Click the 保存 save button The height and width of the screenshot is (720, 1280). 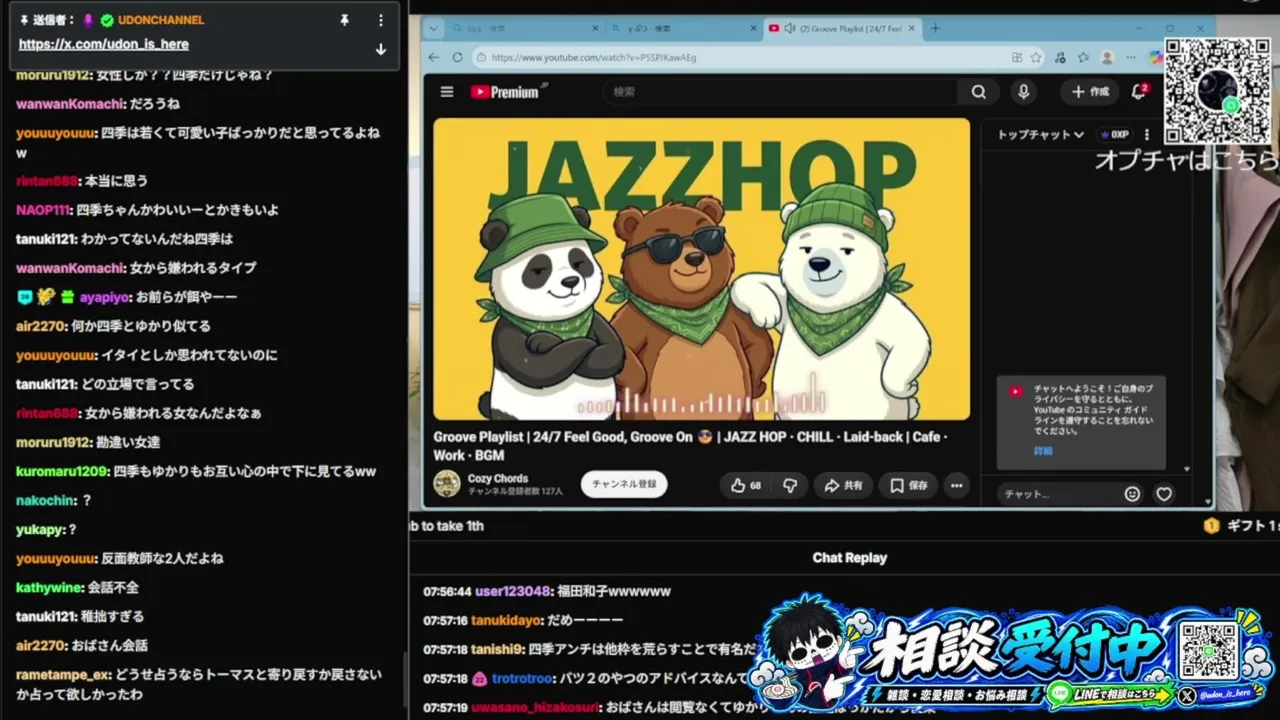(x=909, y=485)
